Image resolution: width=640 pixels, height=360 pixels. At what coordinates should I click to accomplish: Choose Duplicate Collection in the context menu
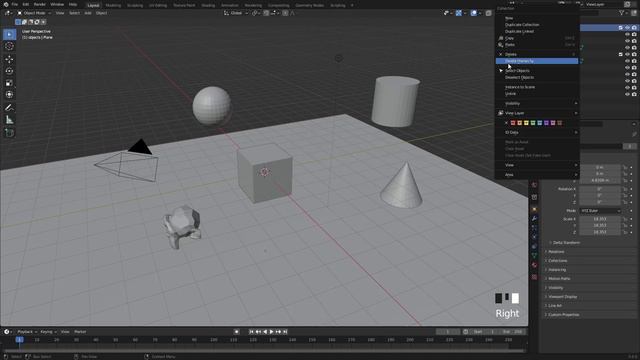522,24
